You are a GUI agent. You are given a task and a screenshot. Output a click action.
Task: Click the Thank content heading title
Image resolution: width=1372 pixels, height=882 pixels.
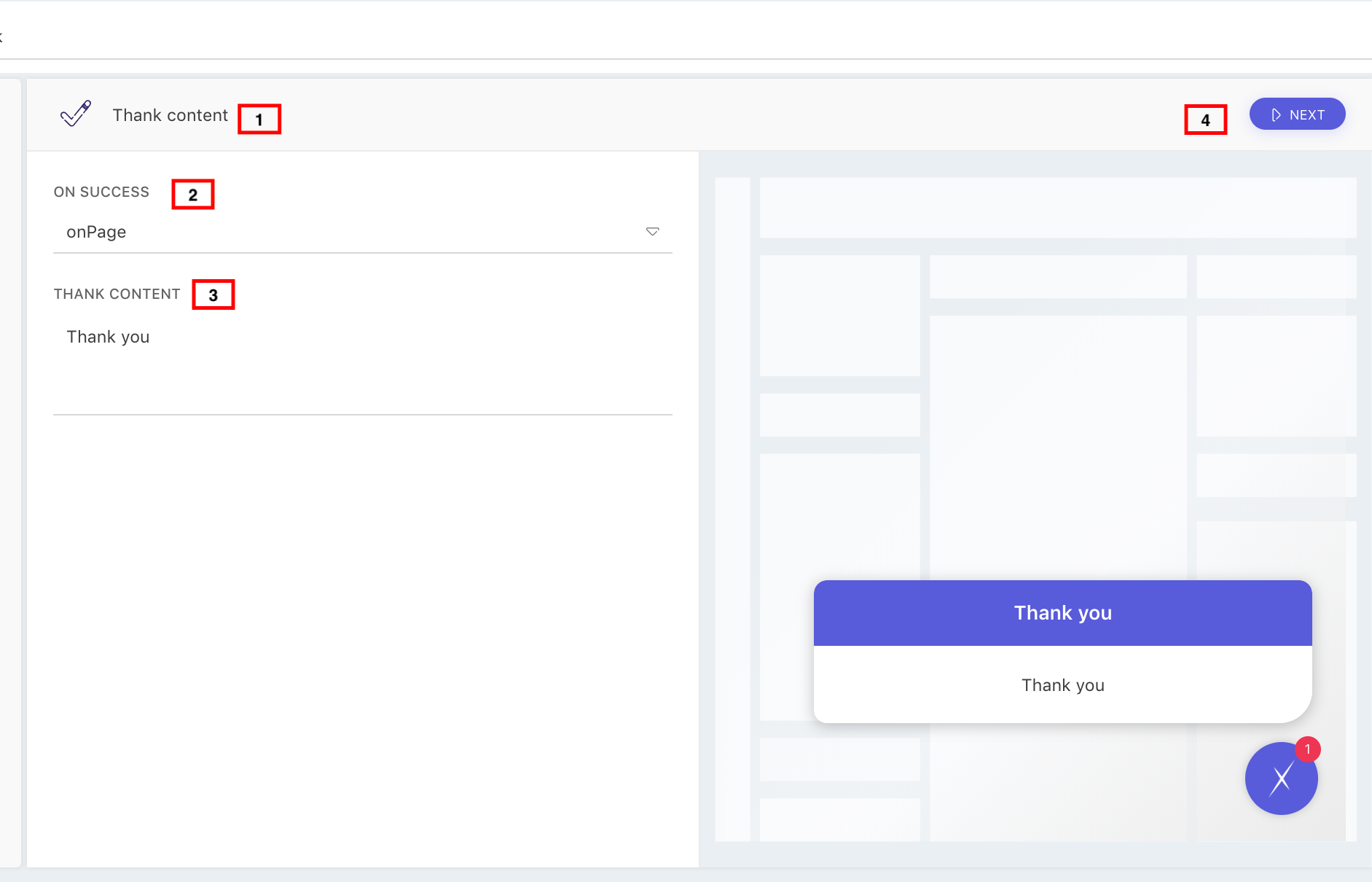(170, 115)
